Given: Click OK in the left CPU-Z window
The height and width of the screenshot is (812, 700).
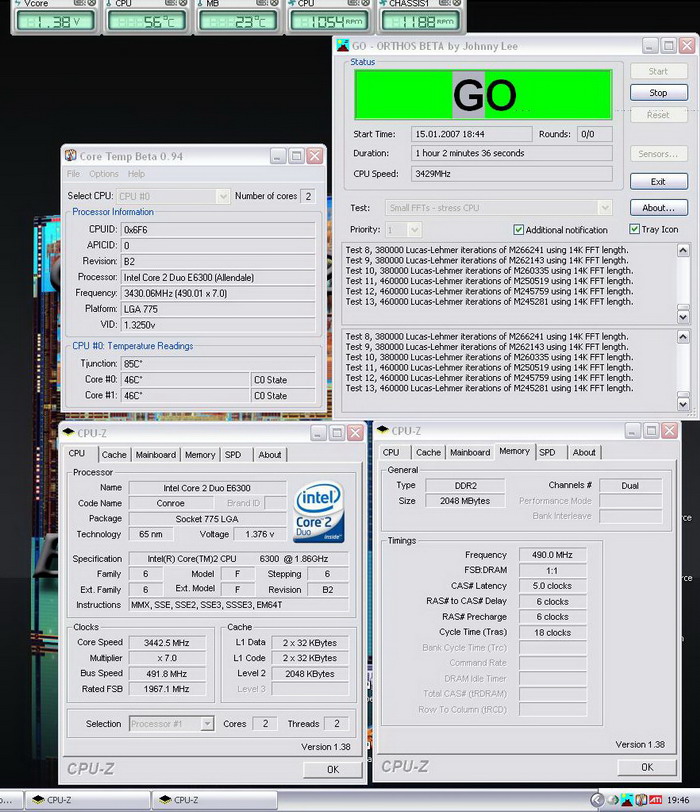Looking at the screenshot, I should (x=333, y=770).
